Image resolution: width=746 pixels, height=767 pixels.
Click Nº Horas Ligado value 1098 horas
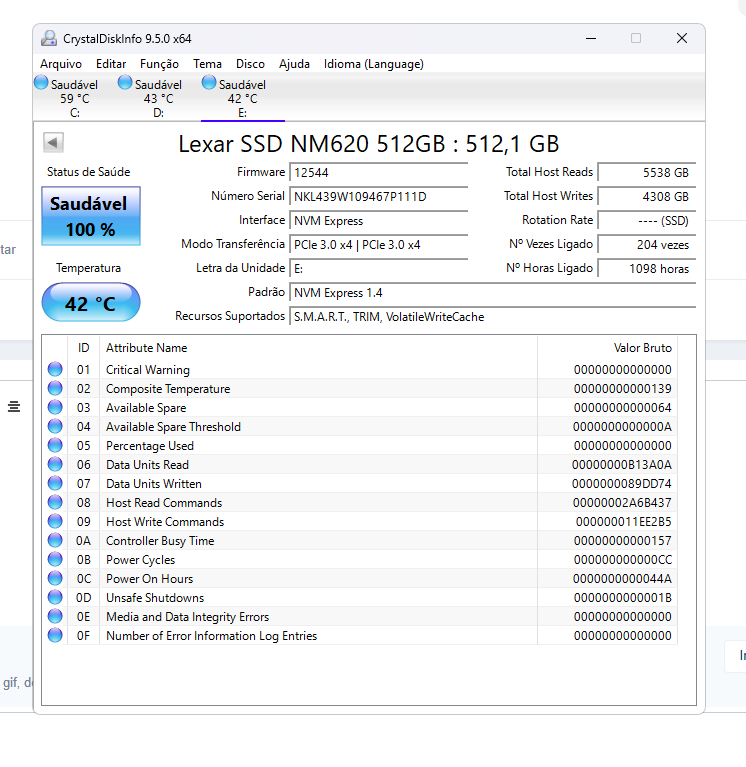click(647, 269)
